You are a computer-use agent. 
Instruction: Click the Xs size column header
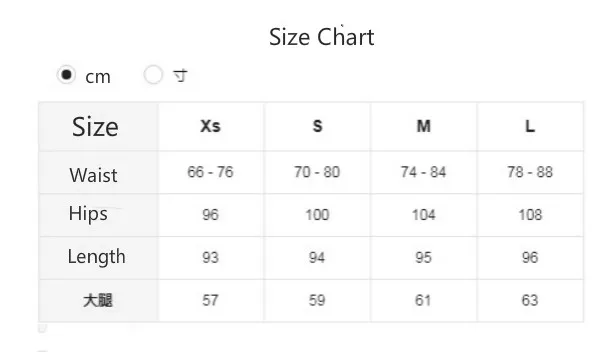210,126
